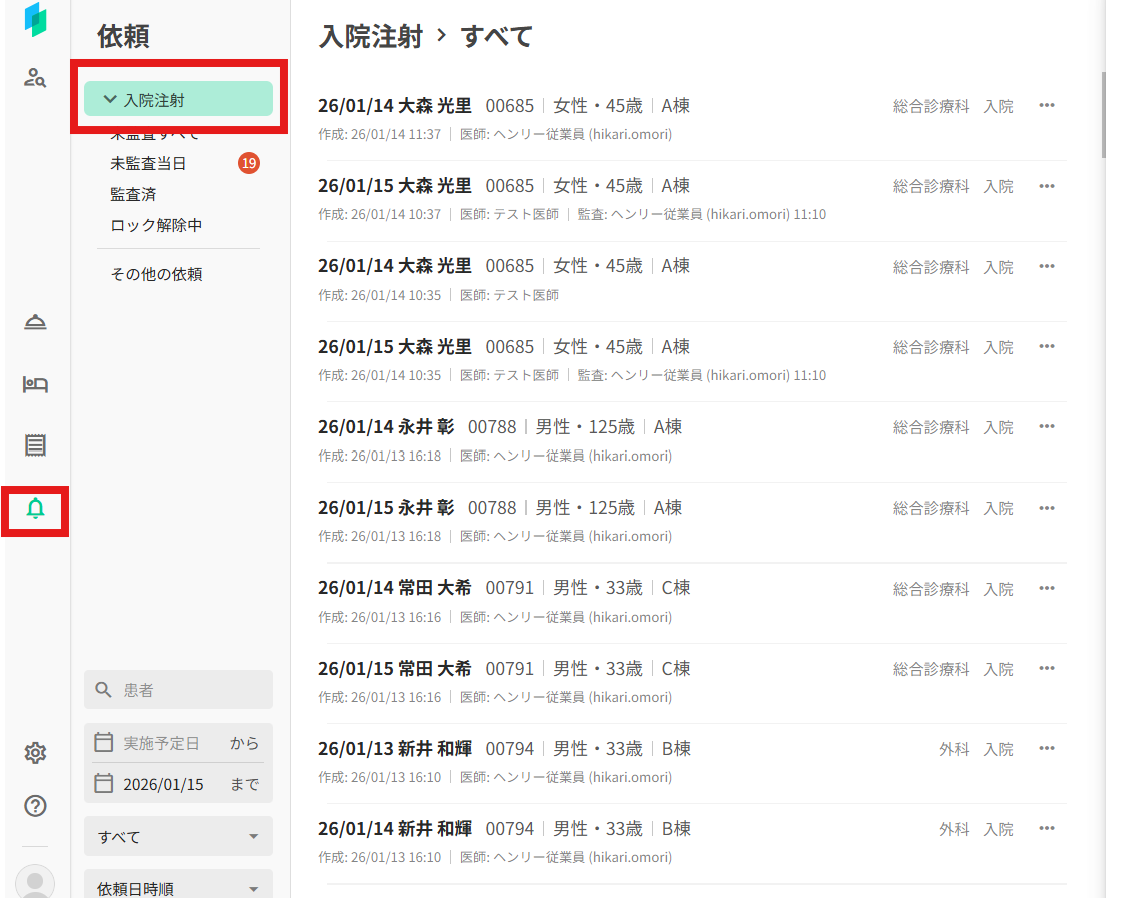Screen dimensions: 1131x898
Task: Click the 2026/01/15 まで end date field
Action: pos(178,784)
